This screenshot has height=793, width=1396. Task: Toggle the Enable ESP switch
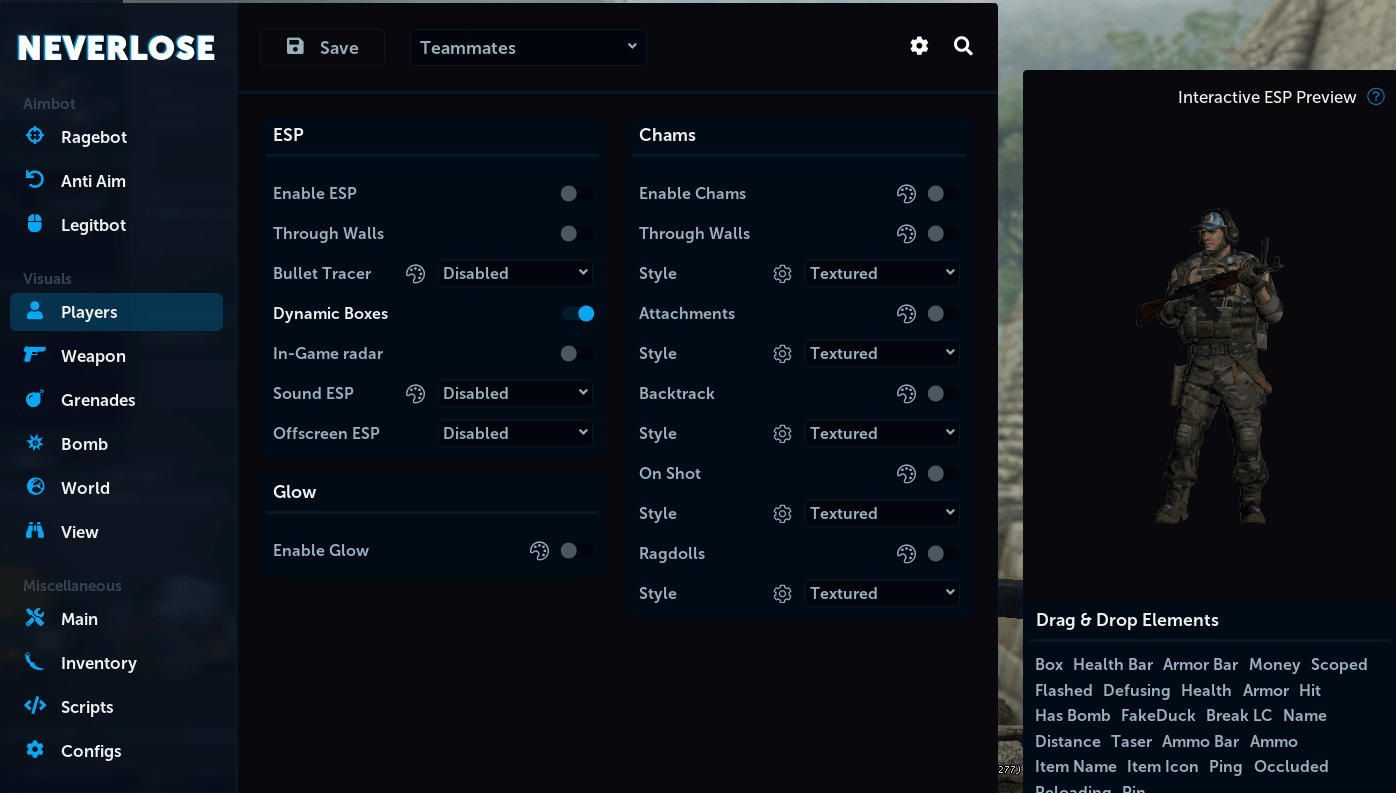pos(576,193)
